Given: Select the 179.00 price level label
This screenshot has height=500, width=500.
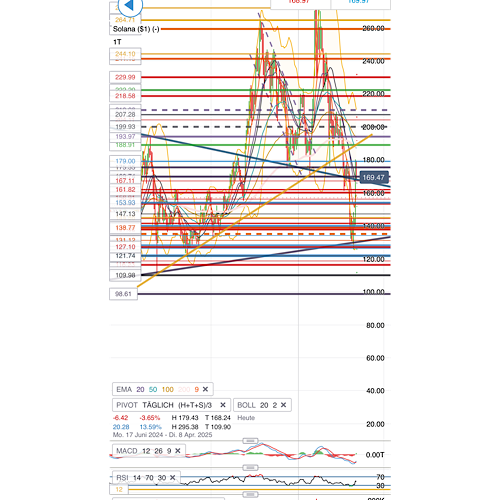Looking at the screenshot, I should click(125, 161).
